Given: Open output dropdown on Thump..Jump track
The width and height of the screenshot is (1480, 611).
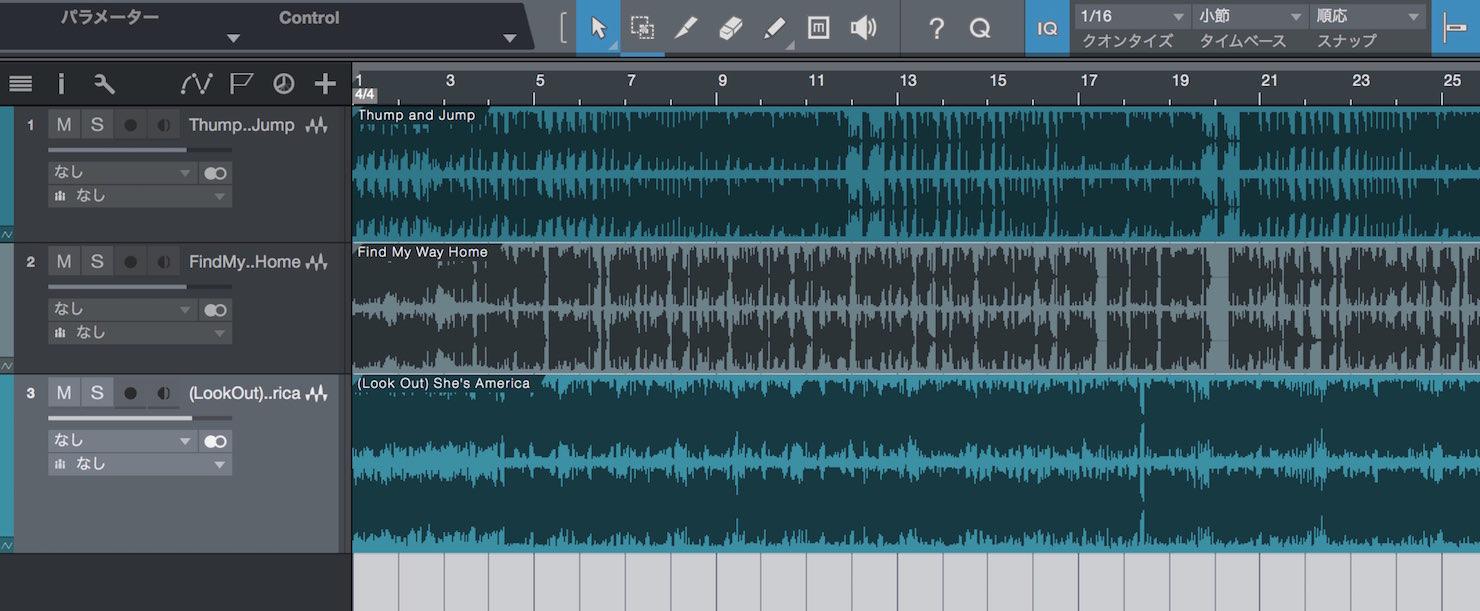Looking at the screenshot, I should point(140,196).
